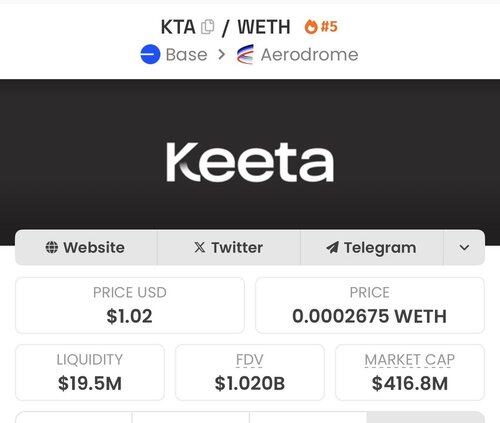Click the LIQUIDITY $19.5M box
This screenshot has height=423, width=500.
tap(90, 372)
